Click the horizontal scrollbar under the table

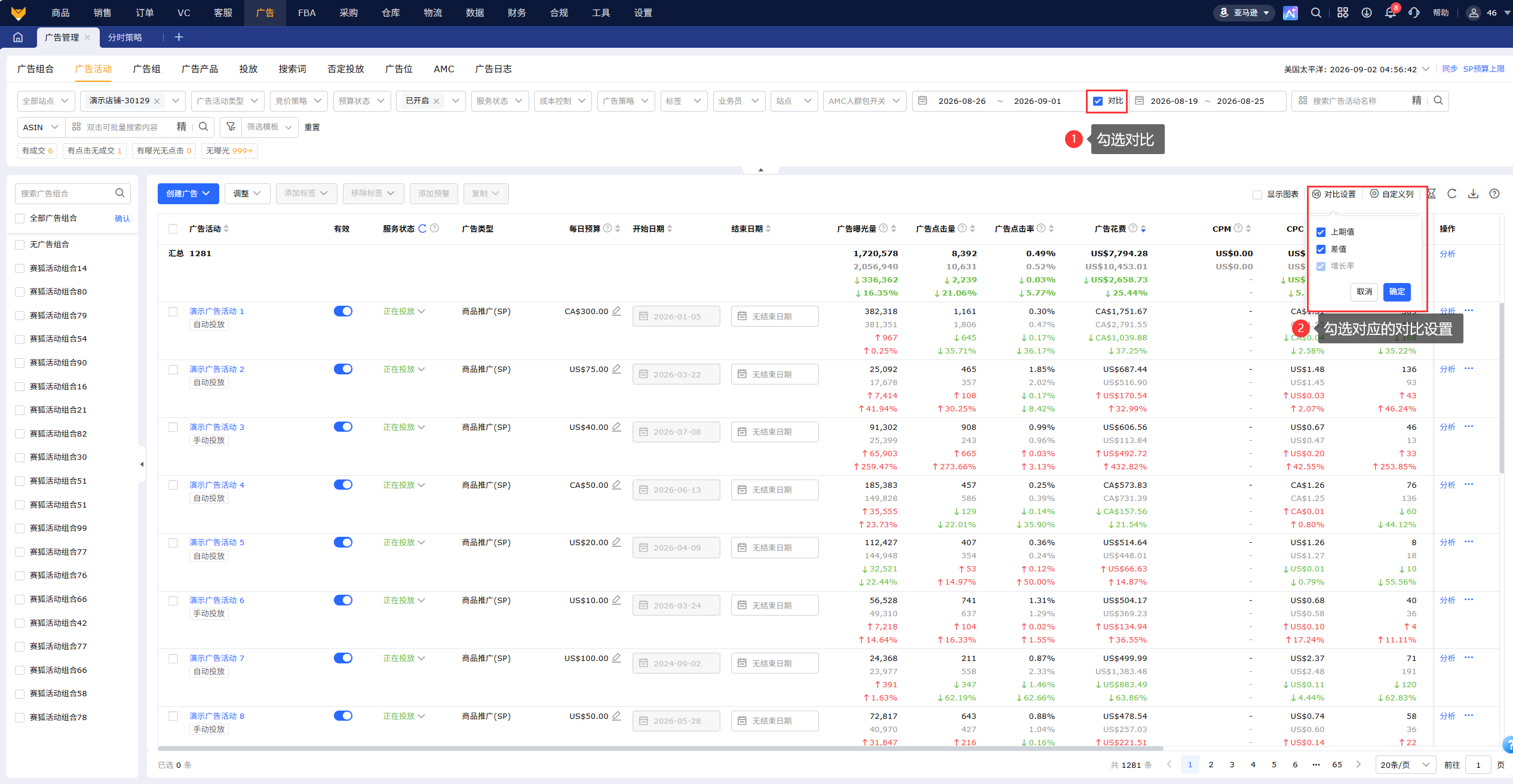[660, 748]
